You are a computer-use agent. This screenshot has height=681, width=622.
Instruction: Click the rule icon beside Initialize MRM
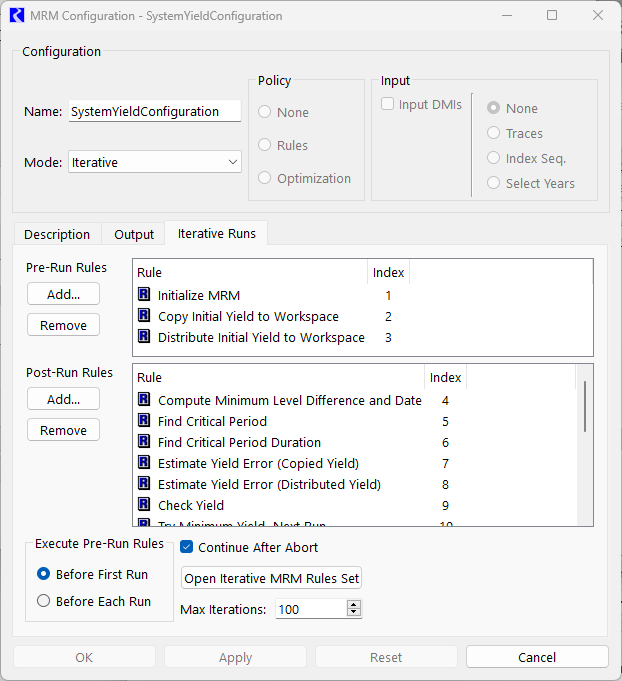point(144,295)
